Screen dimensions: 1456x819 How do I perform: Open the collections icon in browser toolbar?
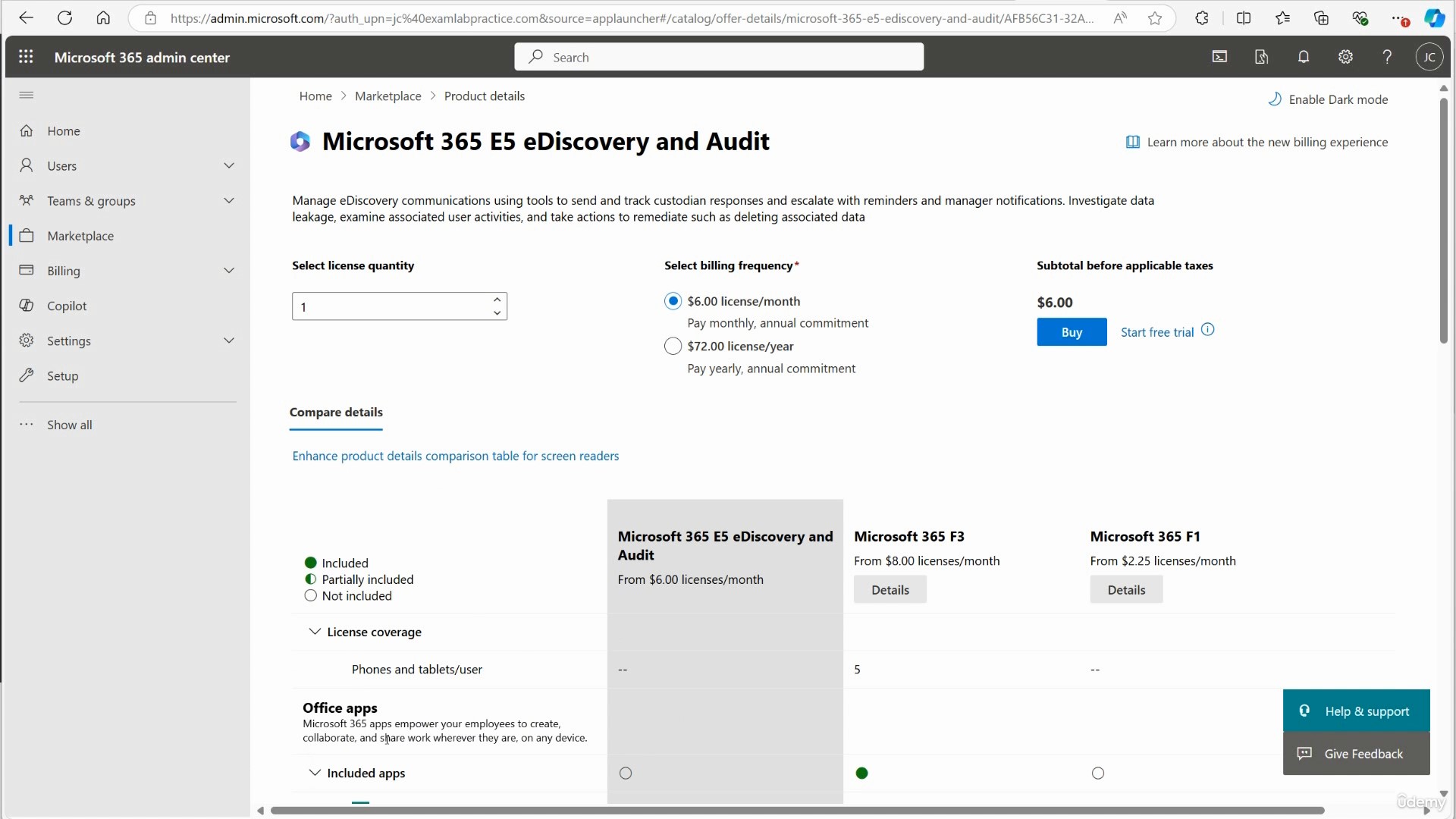click(1321, 18)
